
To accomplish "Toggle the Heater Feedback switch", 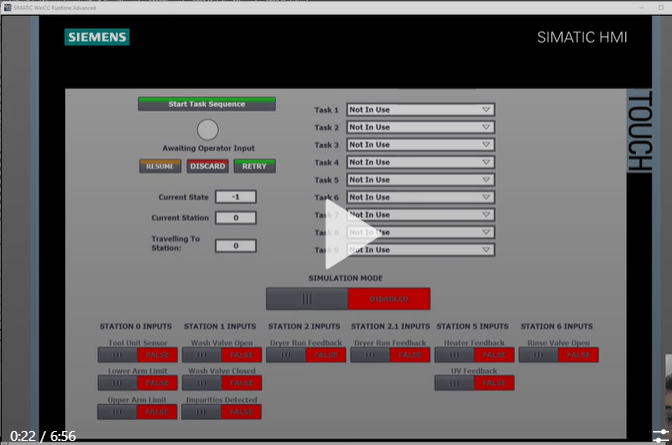I will [474, 355].
